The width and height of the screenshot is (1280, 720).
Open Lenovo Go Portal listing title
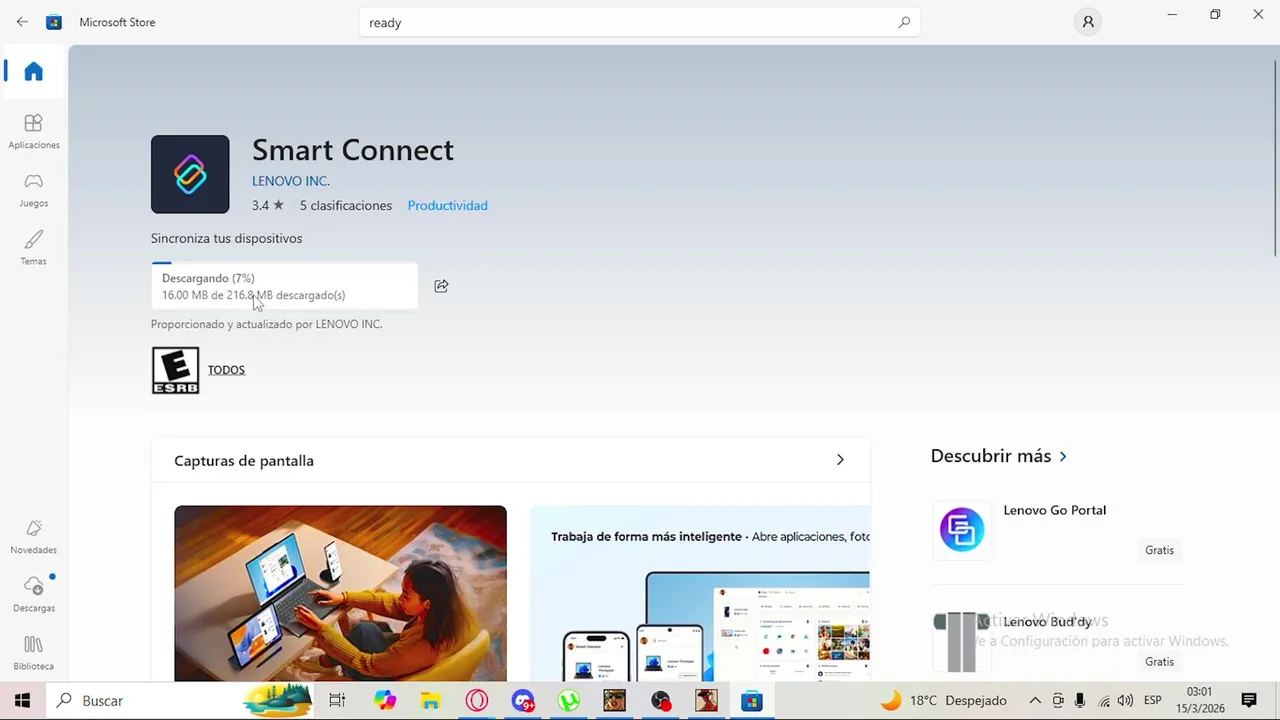pyautogui.click(x=1054, y=510)
